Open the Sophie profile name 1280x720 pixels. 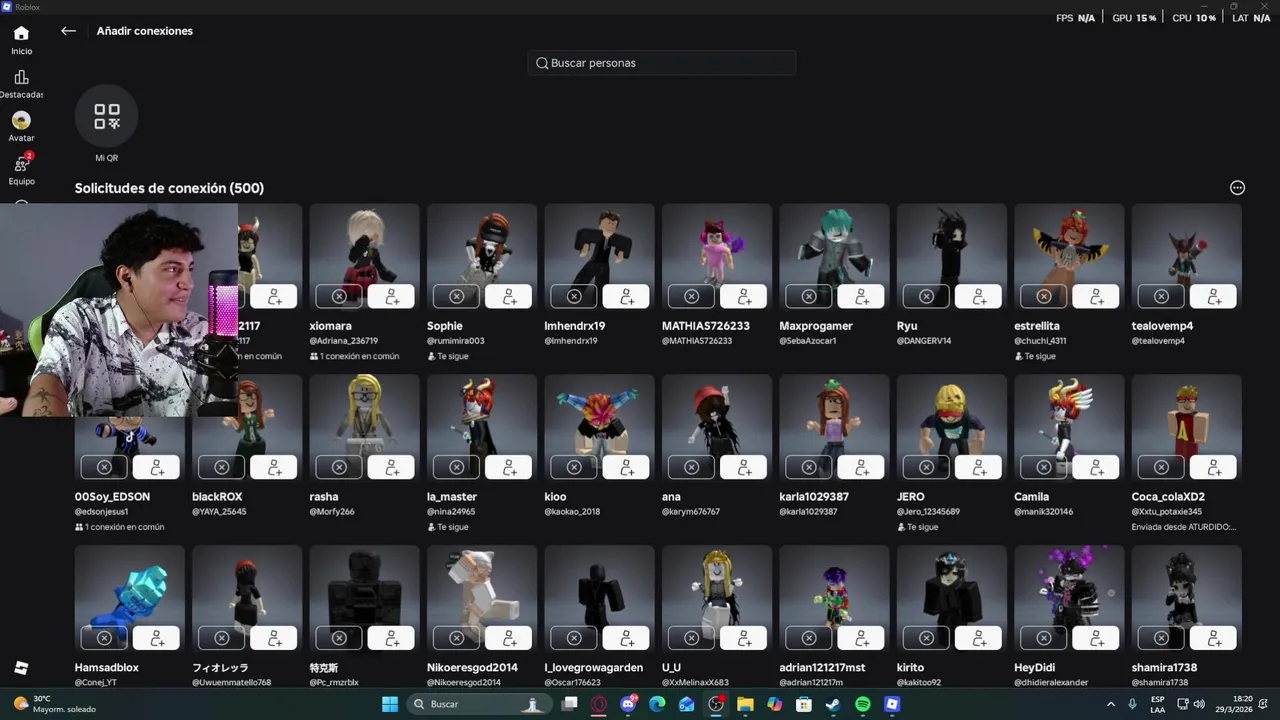tap(445, 326)
